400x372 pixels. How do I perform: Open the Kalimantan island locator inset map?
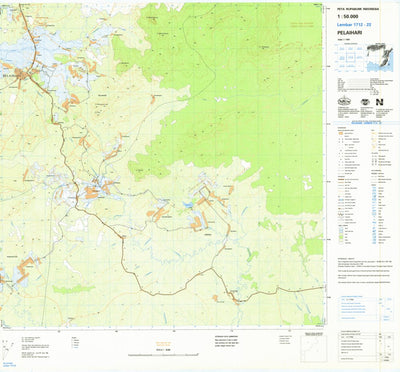tap(380, 57)
